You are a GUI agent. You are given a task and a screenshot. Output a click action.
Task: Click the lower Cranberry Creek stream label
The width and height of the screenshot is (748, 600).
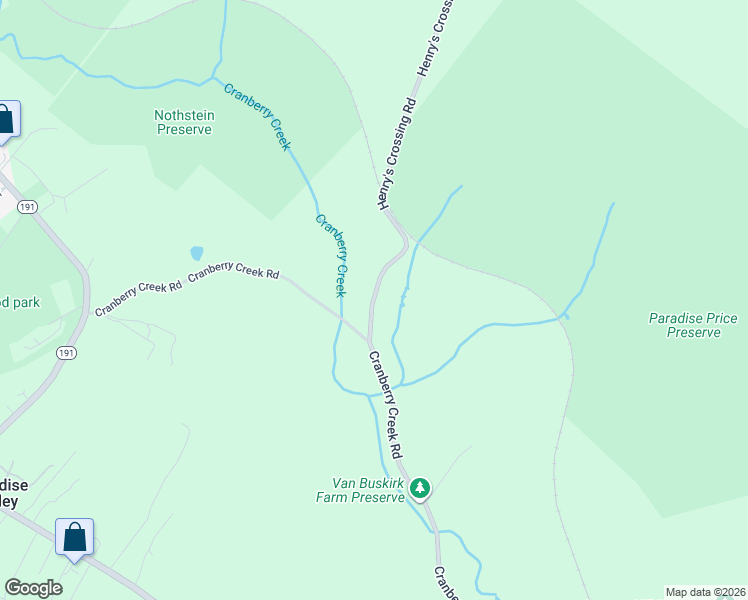[331, 256]
